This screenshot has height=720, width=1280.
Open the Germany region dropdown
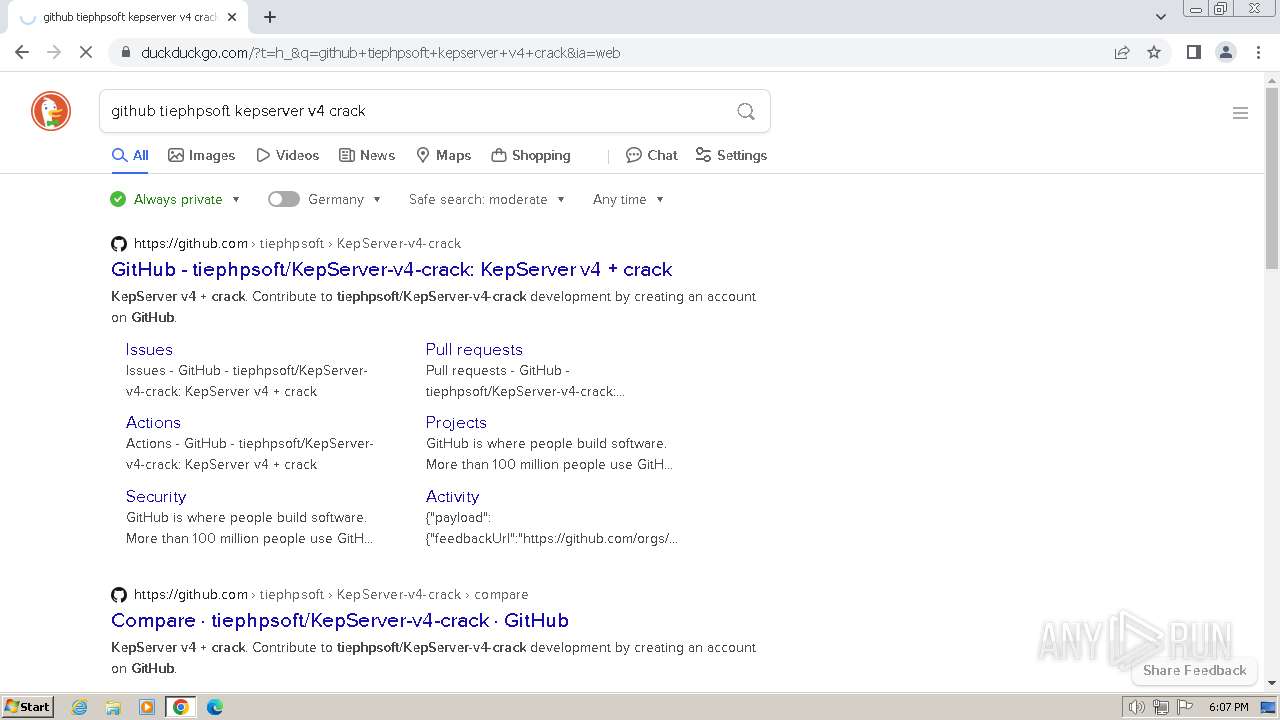pos(345,199)
